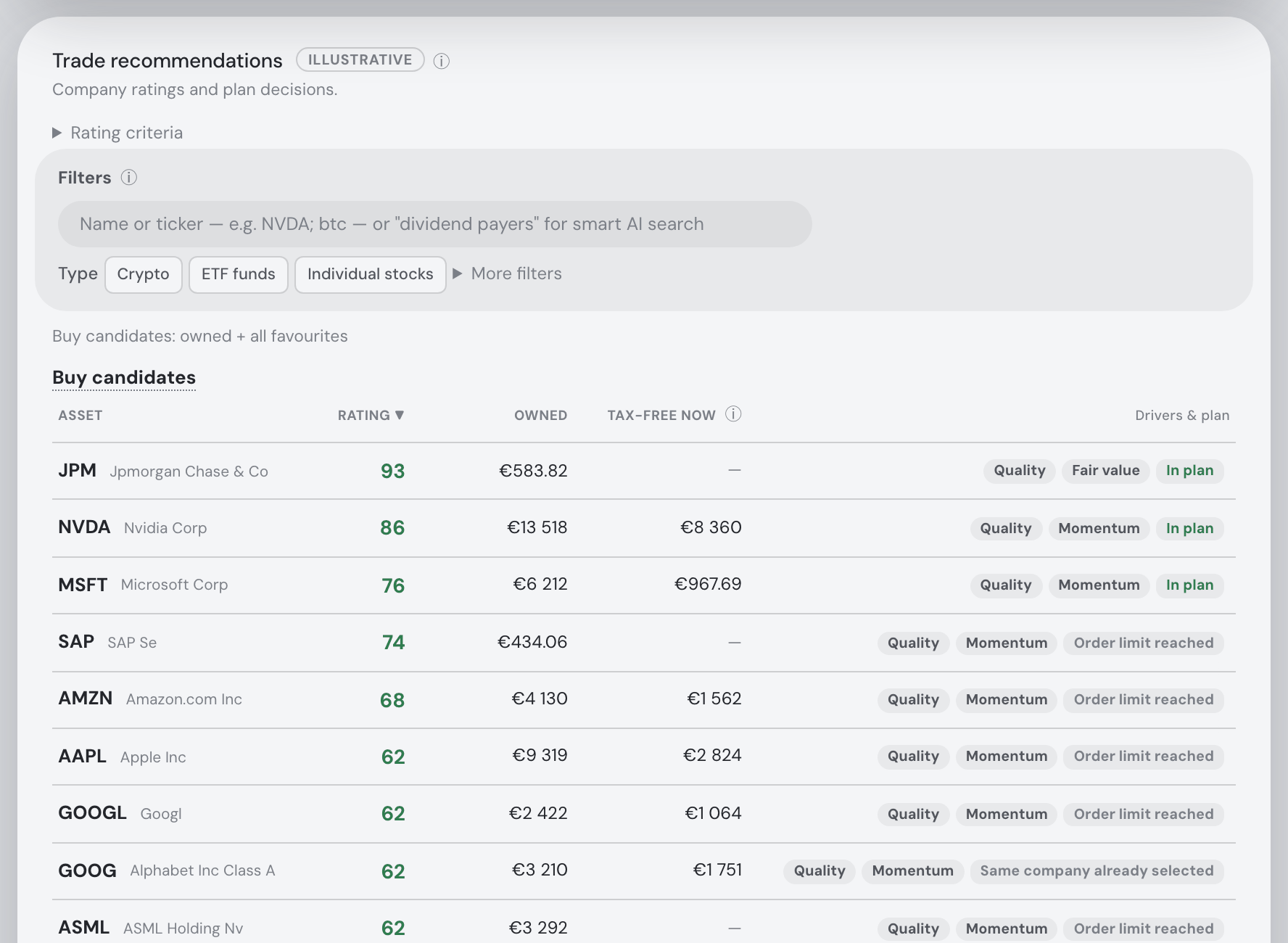
Task: Click SAP's owned amount €434.06
Action: click(532, 642)
